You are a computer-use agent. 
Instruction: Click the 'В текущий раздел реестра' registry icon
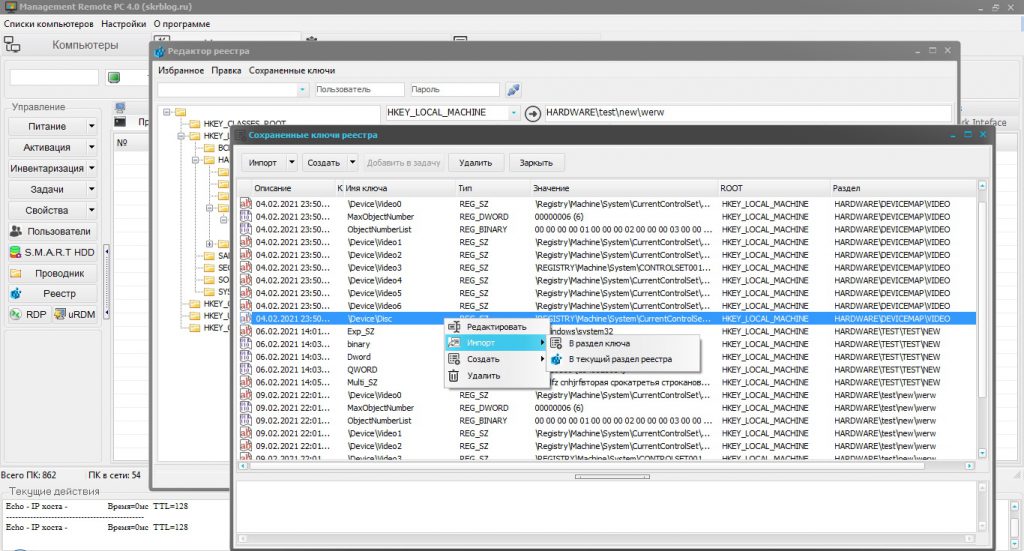click(556, 359)
